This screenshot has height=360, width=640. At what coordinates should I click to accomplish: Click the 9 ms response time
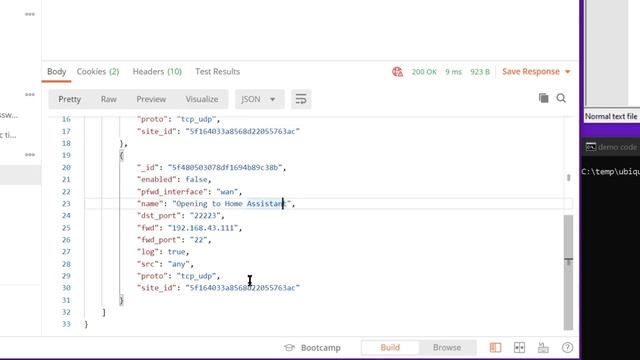point(453,72)
